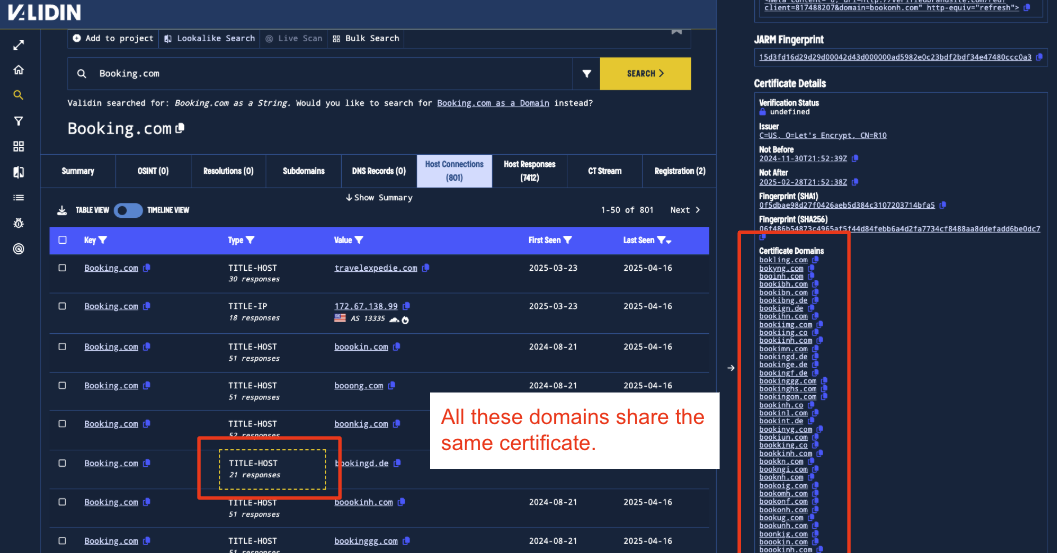This screenshot has width=1057, height=553.
Task: Copy boonkig.com value
Action: pos(396,424)
